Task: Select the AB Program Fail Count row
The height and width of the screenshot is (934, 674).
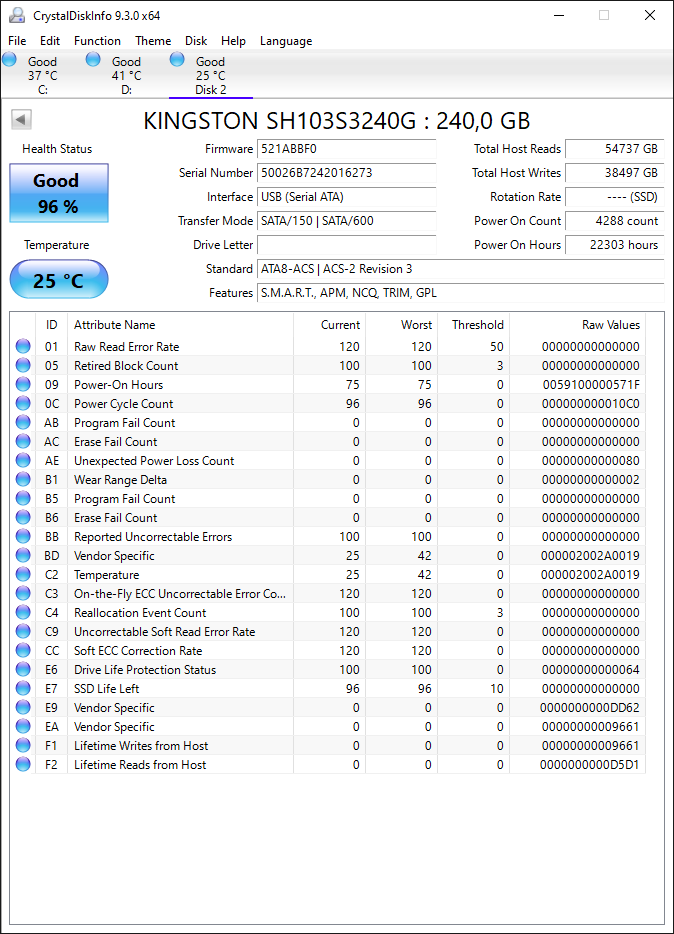Action: 328,422
